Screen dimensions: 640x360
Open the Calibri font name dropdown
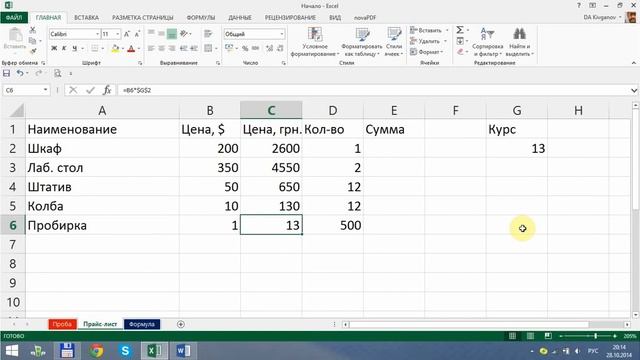click(x=98, y=34)
